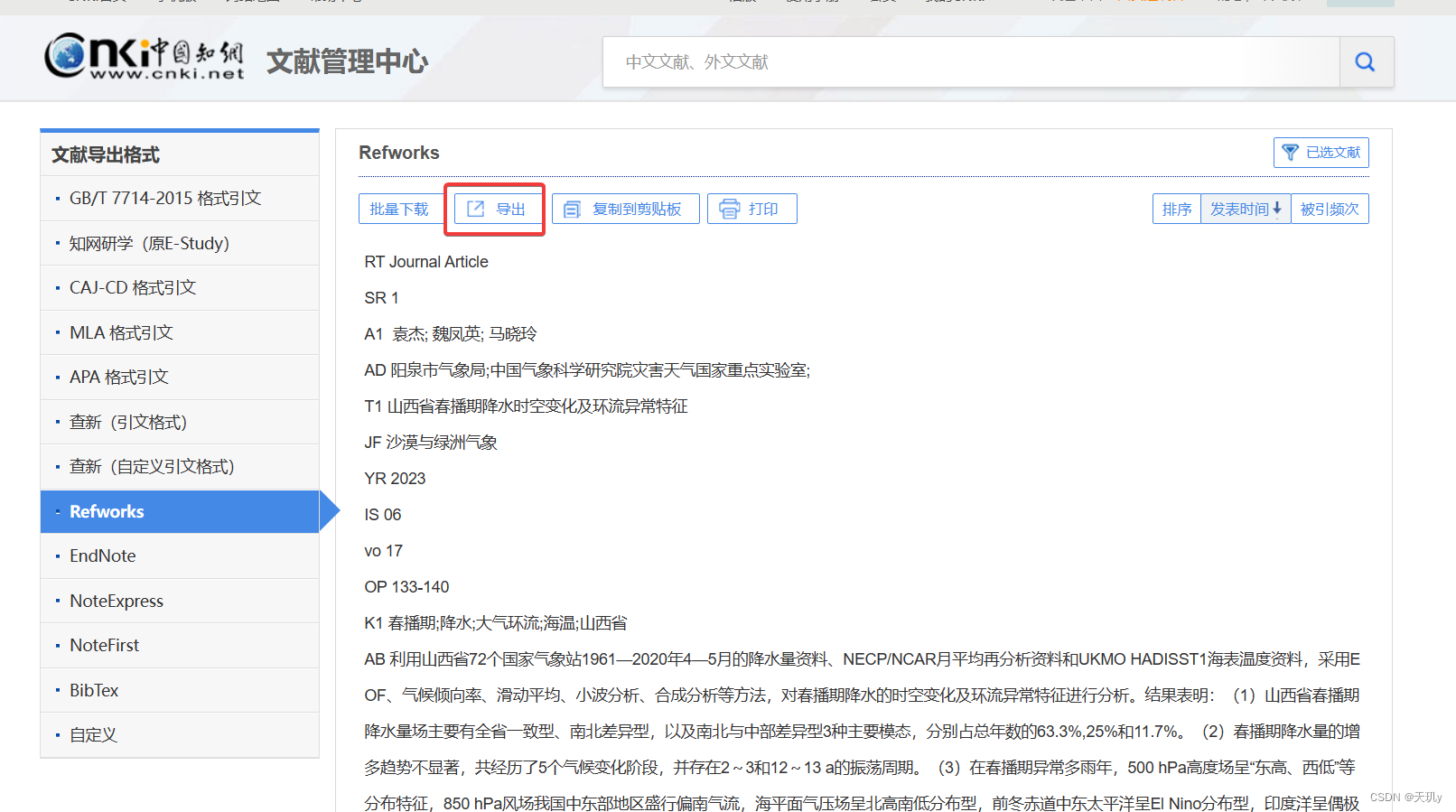
Task: Click the Refworks heading
Action: pyautogui.click(x=399, y=153)
